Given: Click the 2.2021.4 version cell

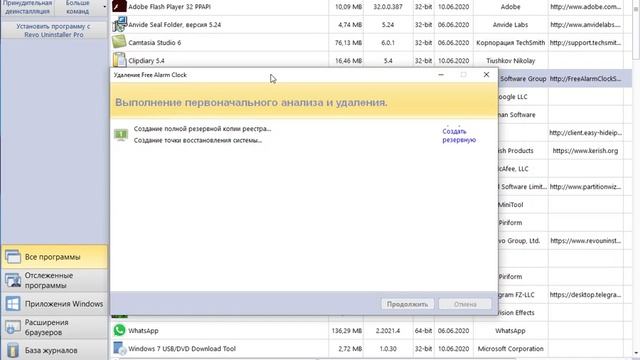Looking at the screenshot, I should pyautogui.click(x=388, y=331).
